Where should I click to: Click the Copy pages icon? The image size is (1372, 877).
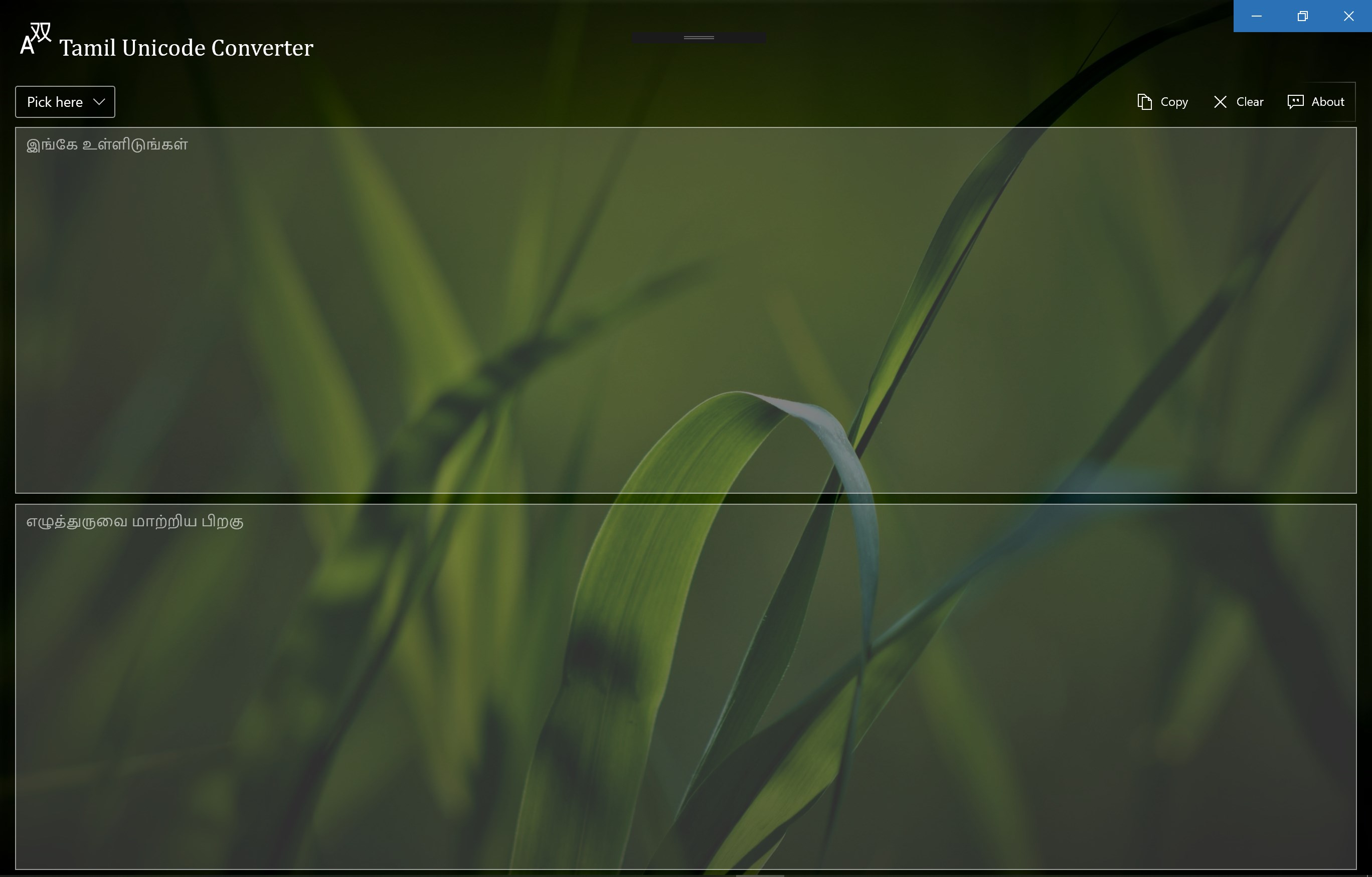(x=1144, y=101)
